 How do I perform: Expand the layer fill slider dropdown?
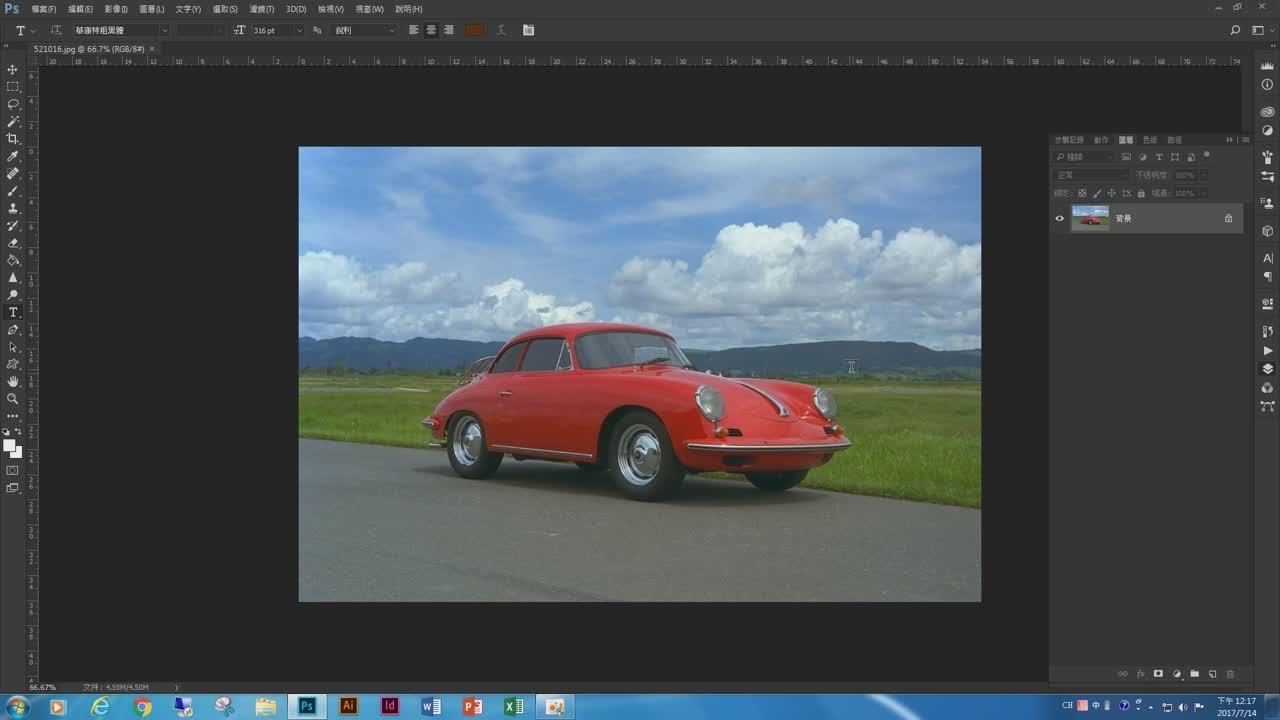[x=1203, y=193]
